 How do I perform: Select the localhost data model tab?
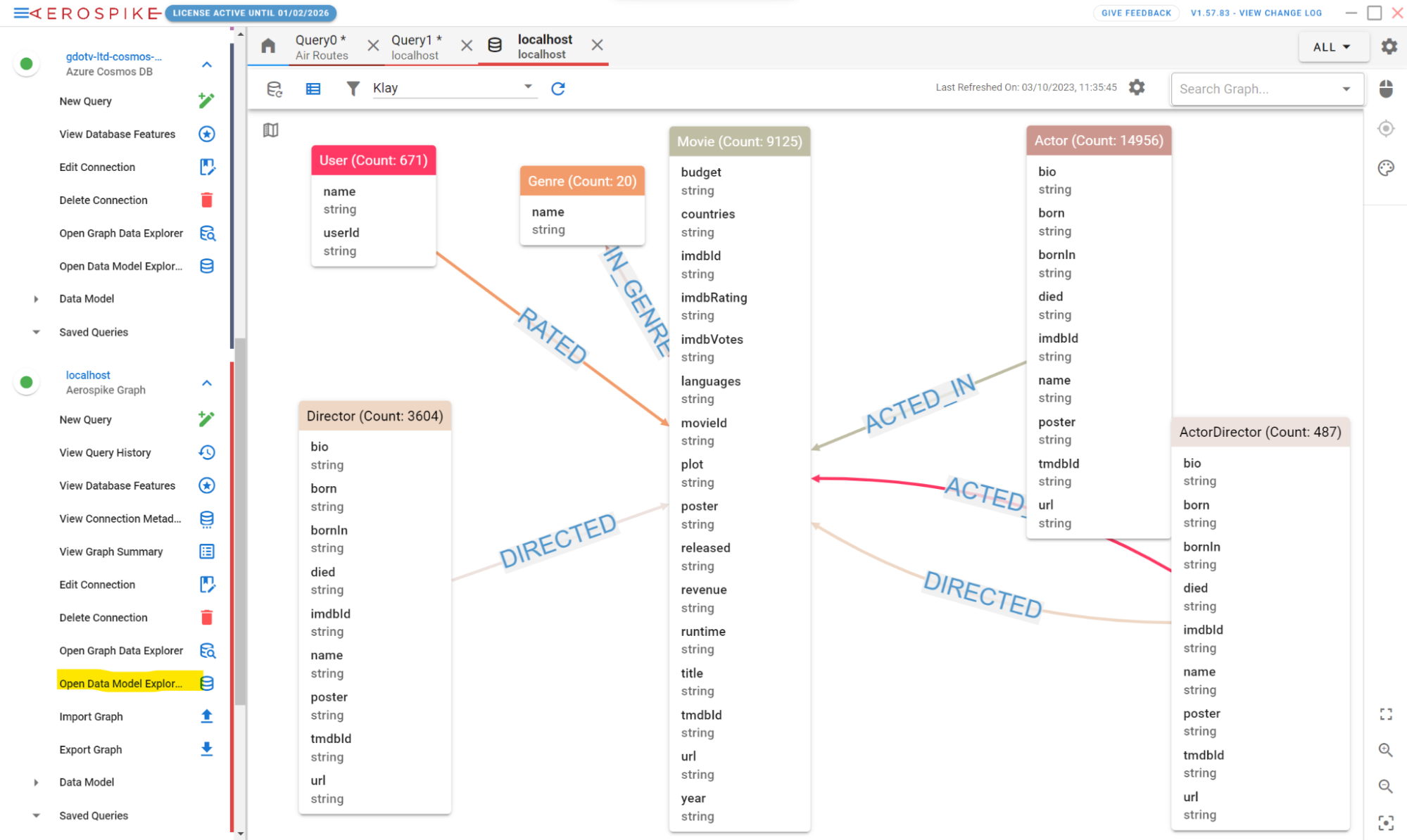pos(544,46)
